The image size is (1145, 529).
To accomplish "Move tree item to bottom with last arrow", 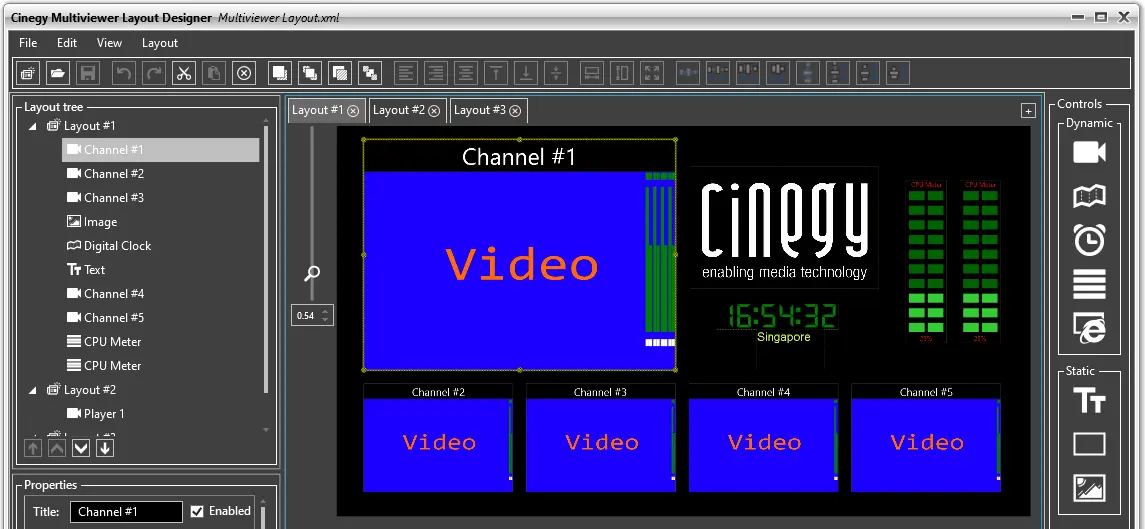I will click(x=105, y=448).
